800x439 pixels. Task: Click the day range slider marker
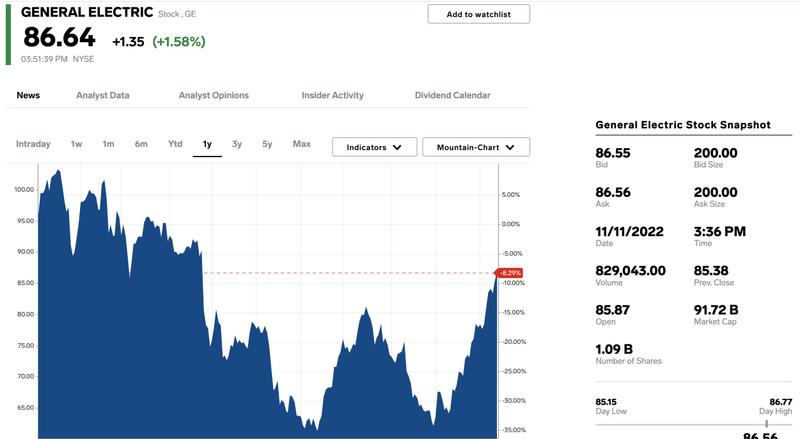(x=766, y=424)
